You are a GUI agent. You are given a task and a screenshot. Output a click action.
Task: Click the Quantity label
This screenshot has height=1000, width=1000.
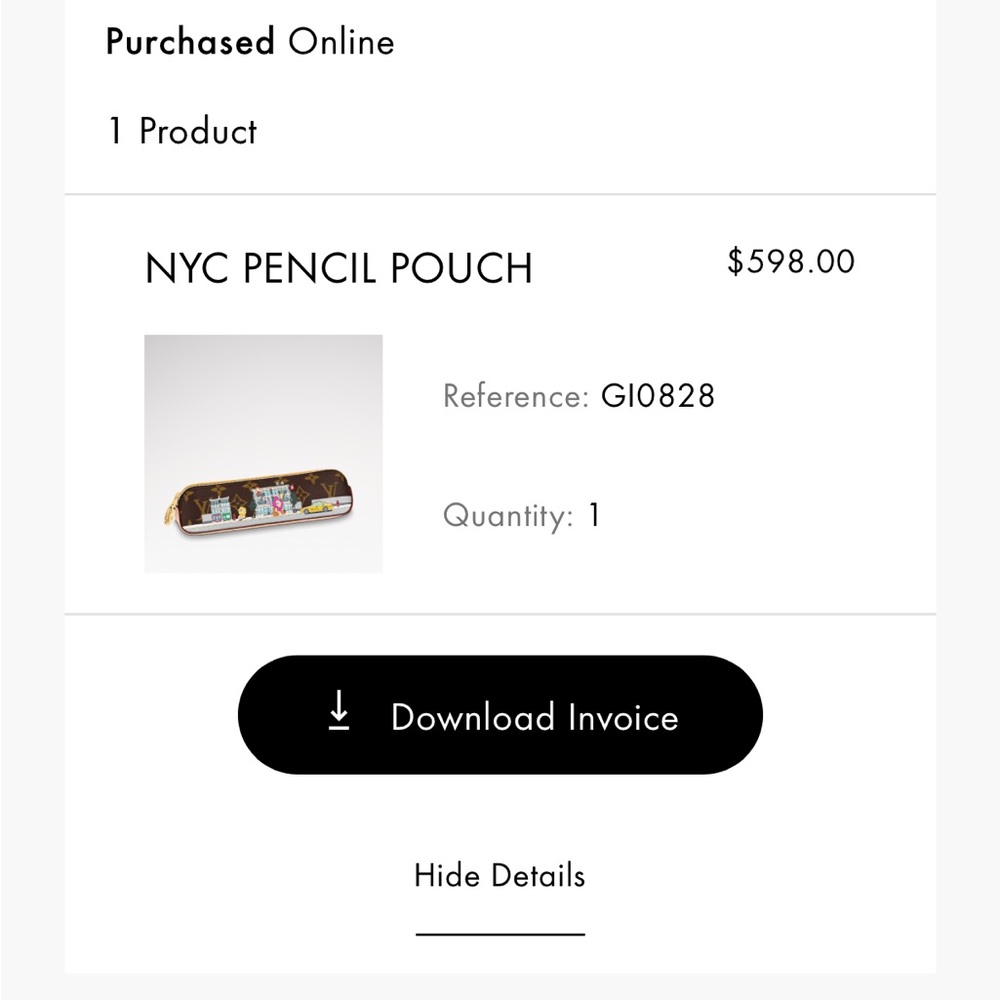click(508, 516)
